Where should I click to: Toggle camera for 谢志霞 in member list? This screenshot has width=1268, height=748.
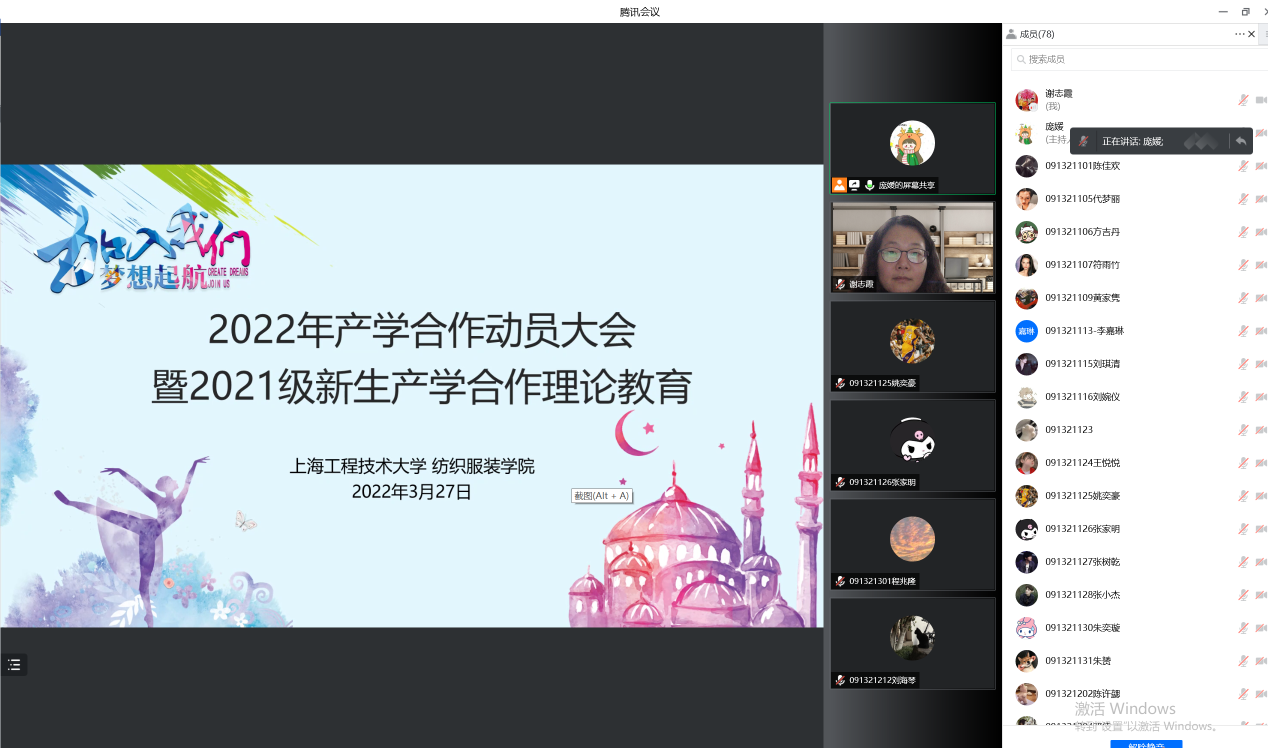(x=1261, y=100)
